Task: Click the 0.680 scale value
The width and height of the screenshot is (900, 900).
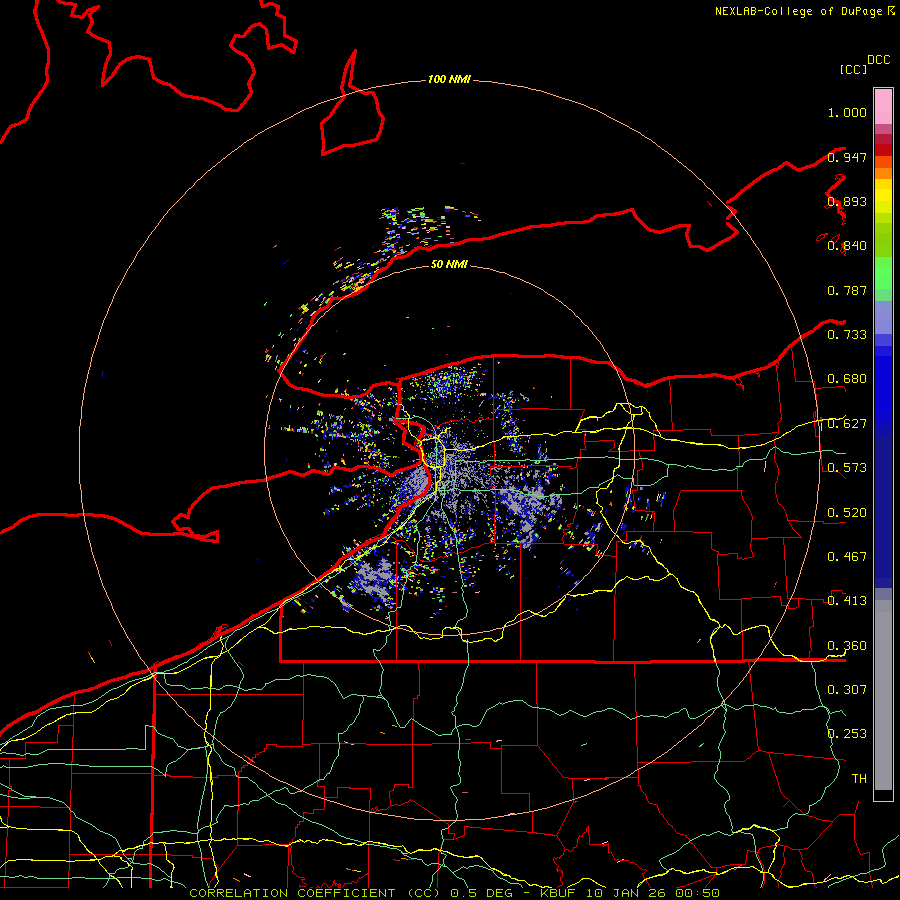Action: (x=847, y=379)
